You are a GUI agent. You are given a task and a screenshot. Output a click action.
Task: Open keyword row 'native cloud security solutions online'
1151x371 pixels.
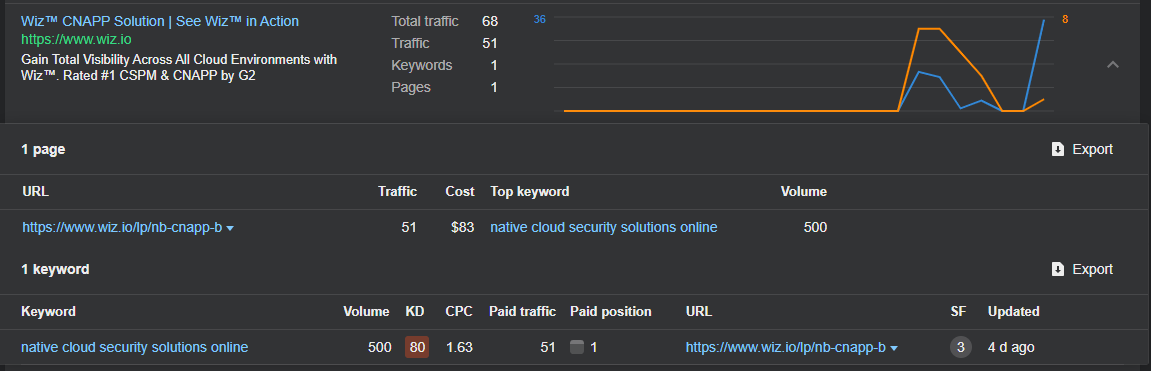pyautogui.click(x=135, y=347)
